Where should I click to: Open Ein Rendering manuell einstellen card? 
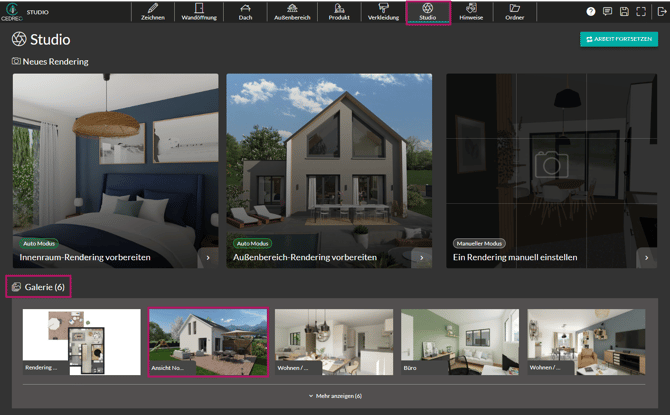(x=552, y=171)
